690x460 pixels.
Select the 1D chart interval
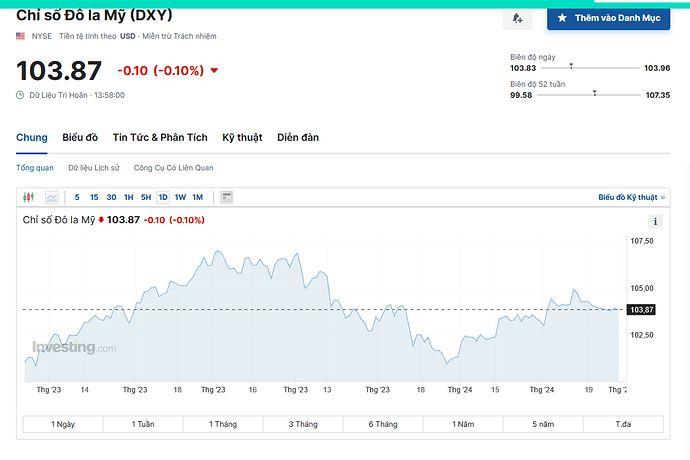(x=162, y=197)
